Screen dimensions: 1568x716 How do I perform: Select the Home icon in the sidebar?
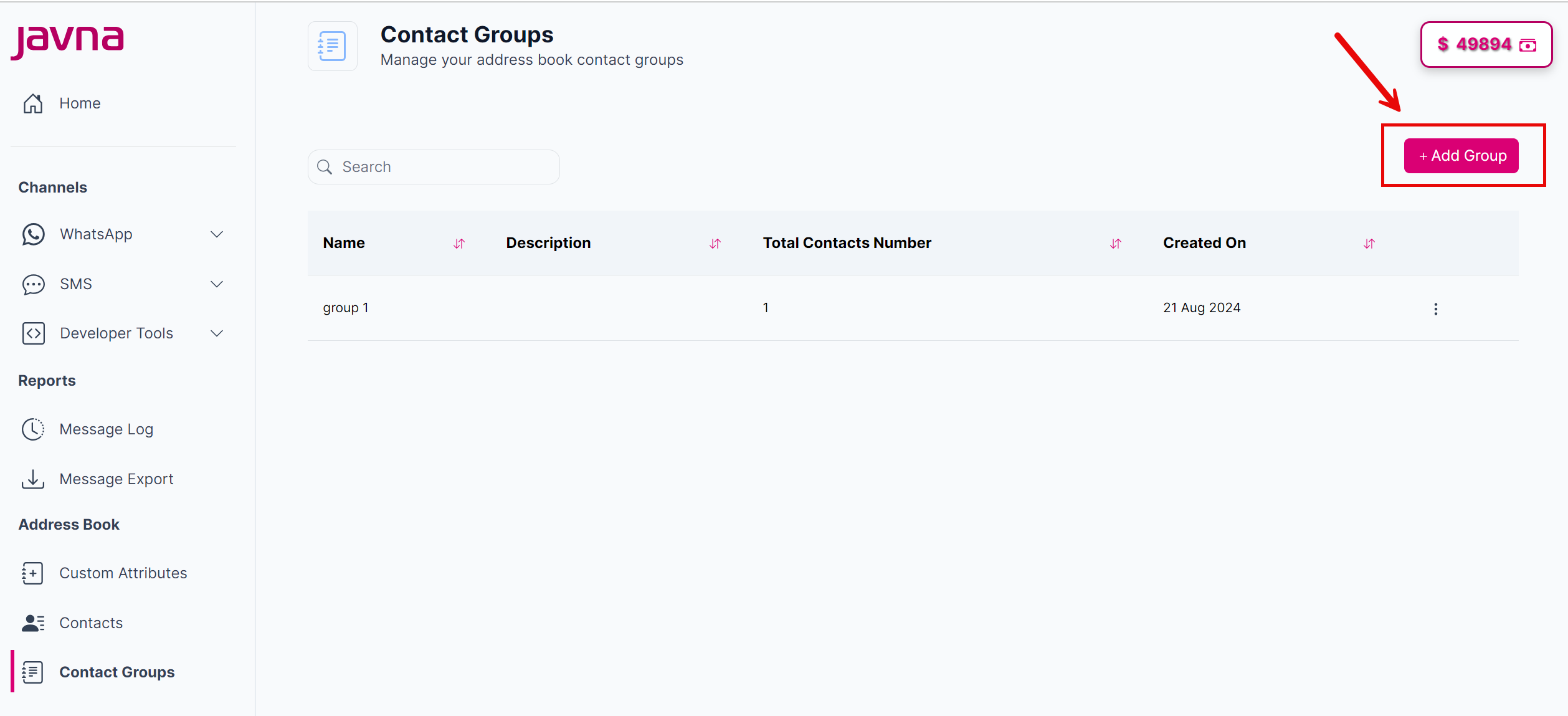pyautogui.click(x=32, y=103)
